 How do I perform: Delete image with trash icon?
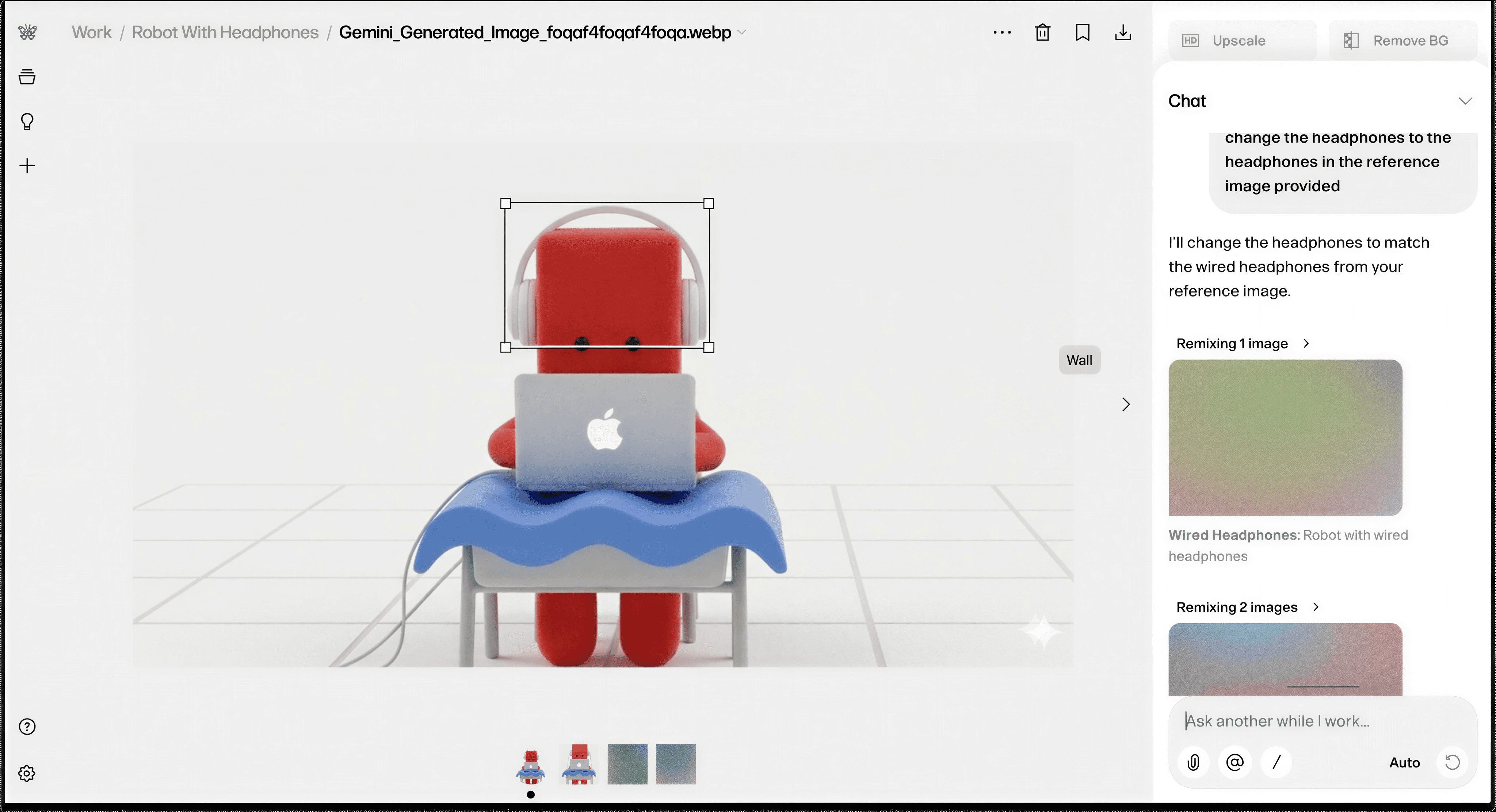tap(1042, 32)
